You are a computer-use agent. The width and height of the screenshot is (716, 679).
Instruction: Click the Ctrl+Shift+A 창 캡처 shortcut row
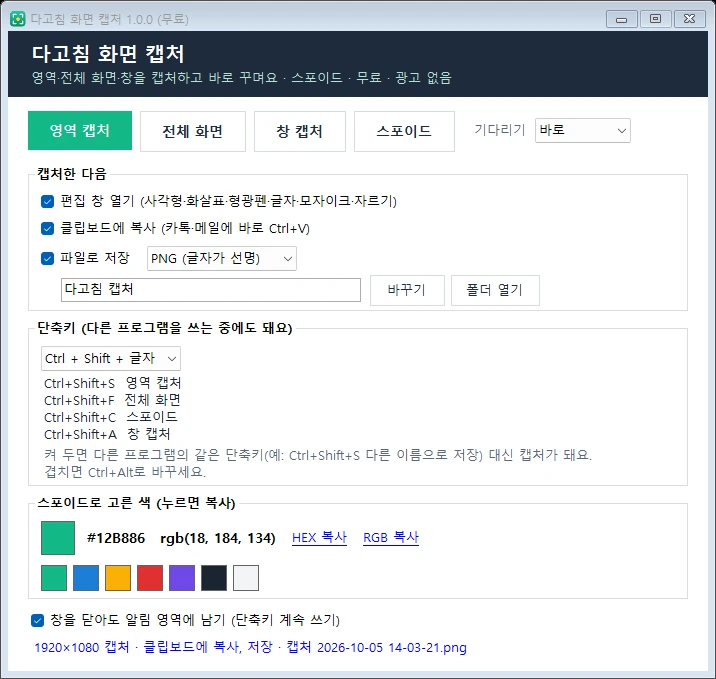[x=107, y=434]
